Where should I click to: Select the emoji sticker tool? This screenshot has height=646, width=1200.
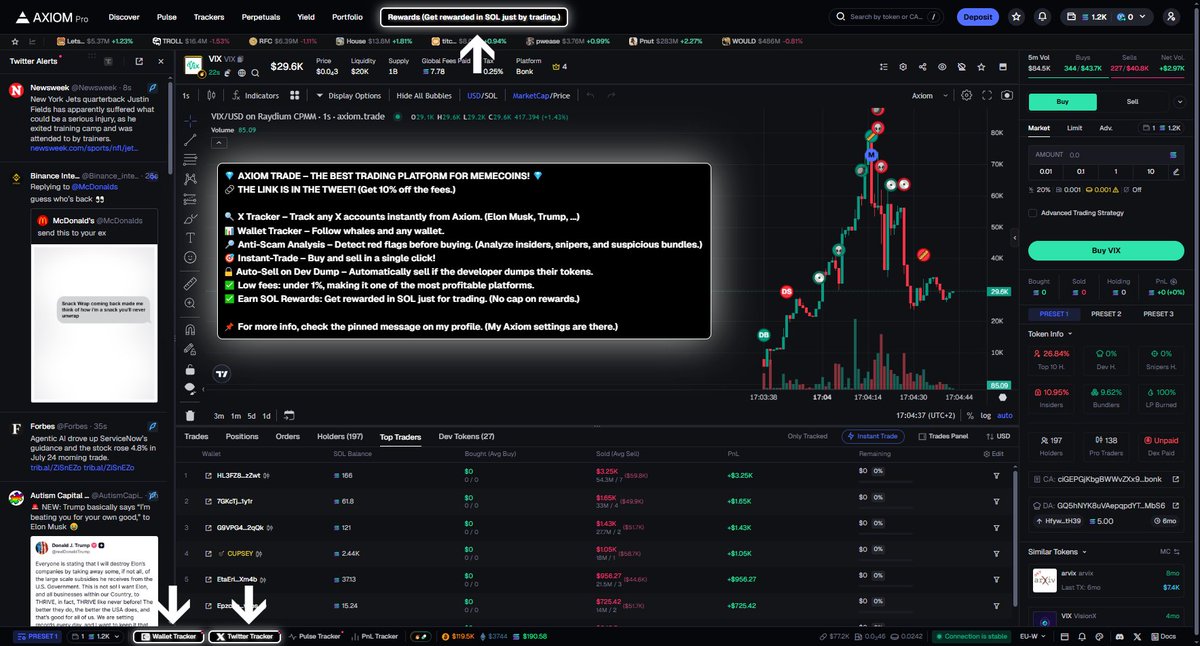coord(190,257)
